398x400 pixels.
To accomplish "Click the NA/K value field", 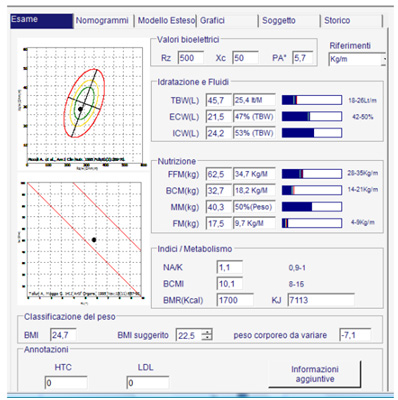I will [x=230, y=267].
